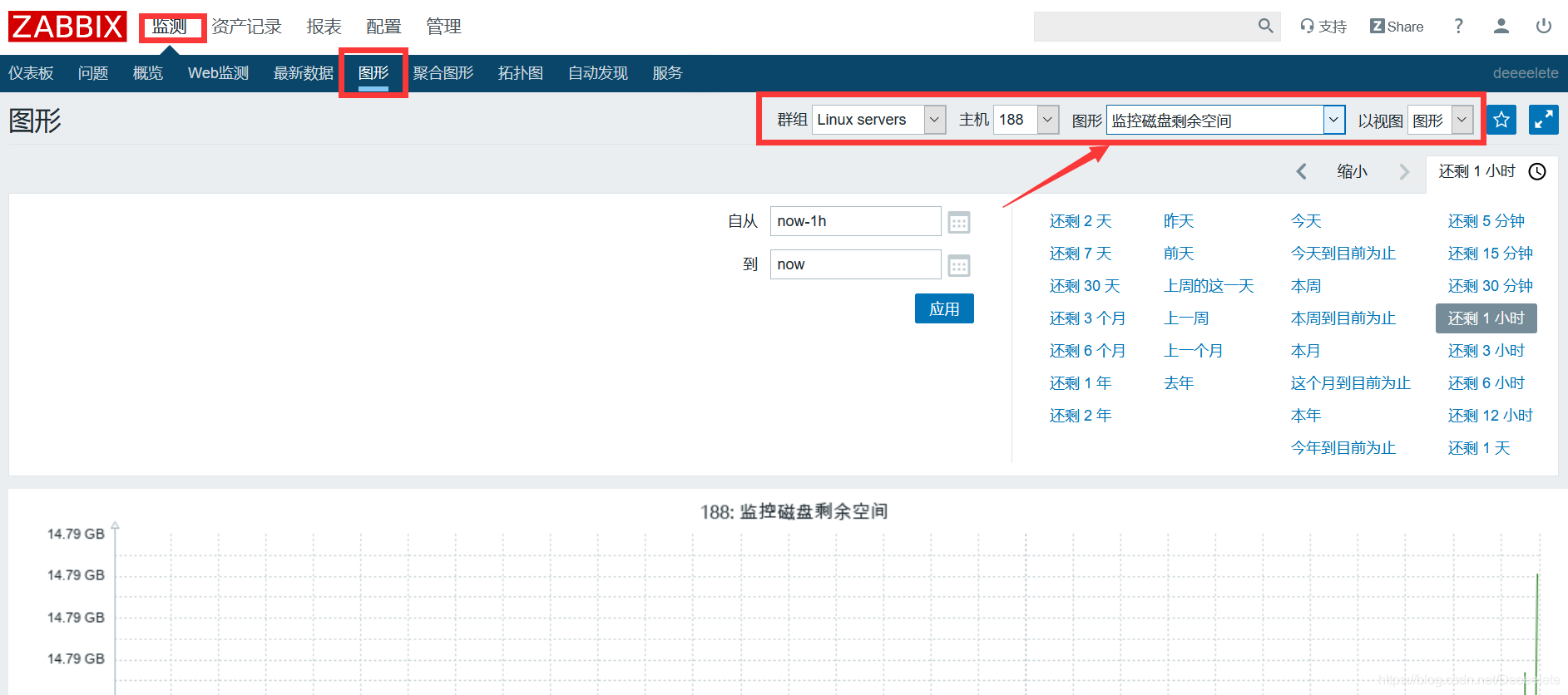The height and width of the screenshot is (695, 1568).
Task: Select time range 上一周
Action: pyautogui.click(x=1186, y=318)
